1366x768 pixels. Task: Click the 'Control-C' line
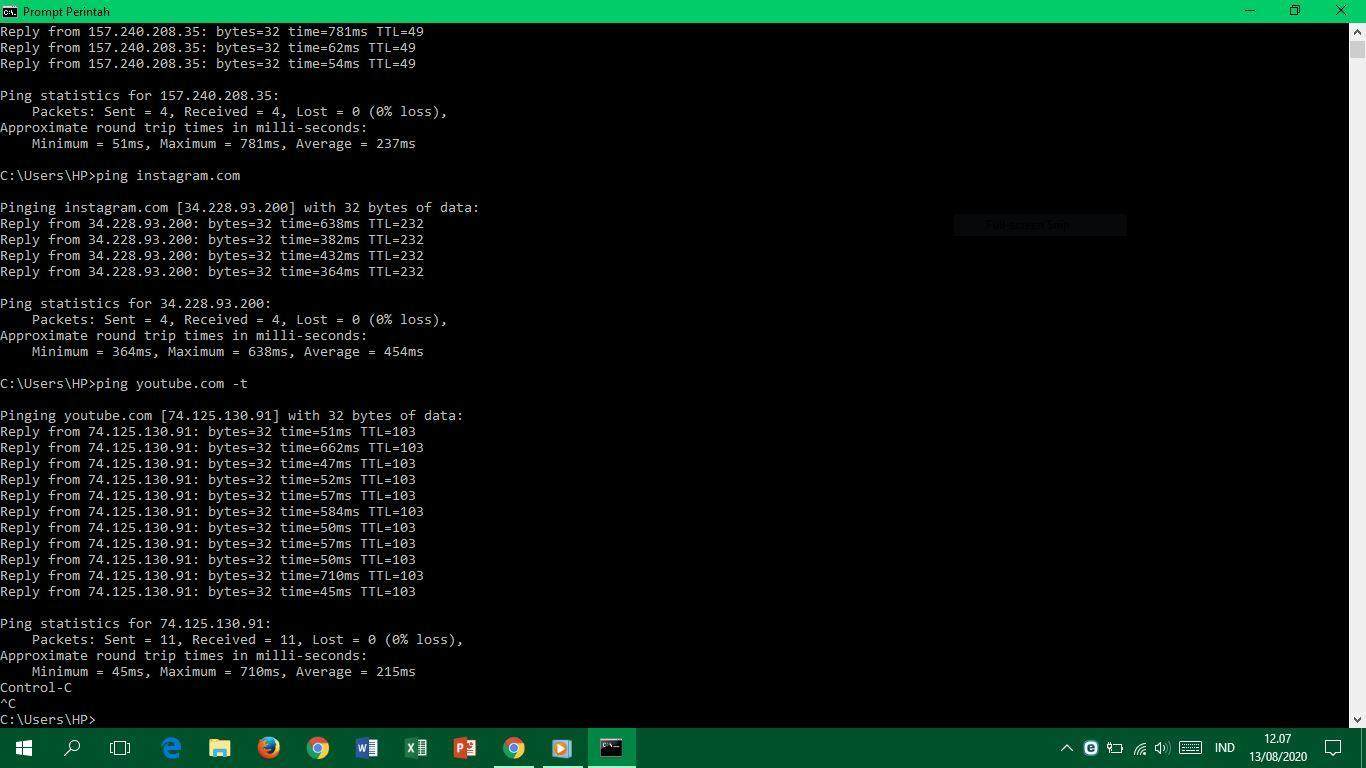coord(36,688)
